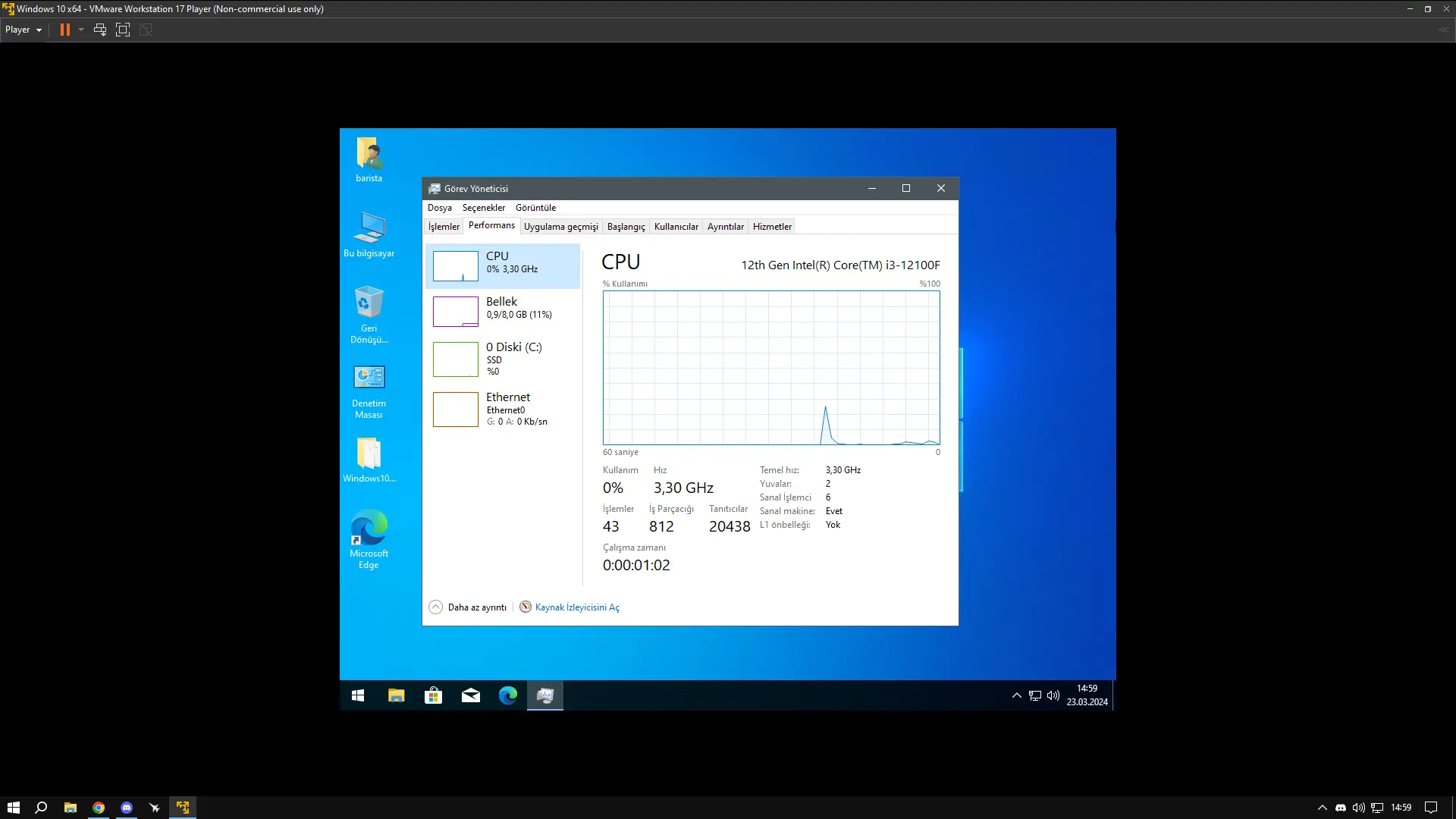Click the Discord icon in host tray
This screenshot has width=1456, height=819.
1341,808
